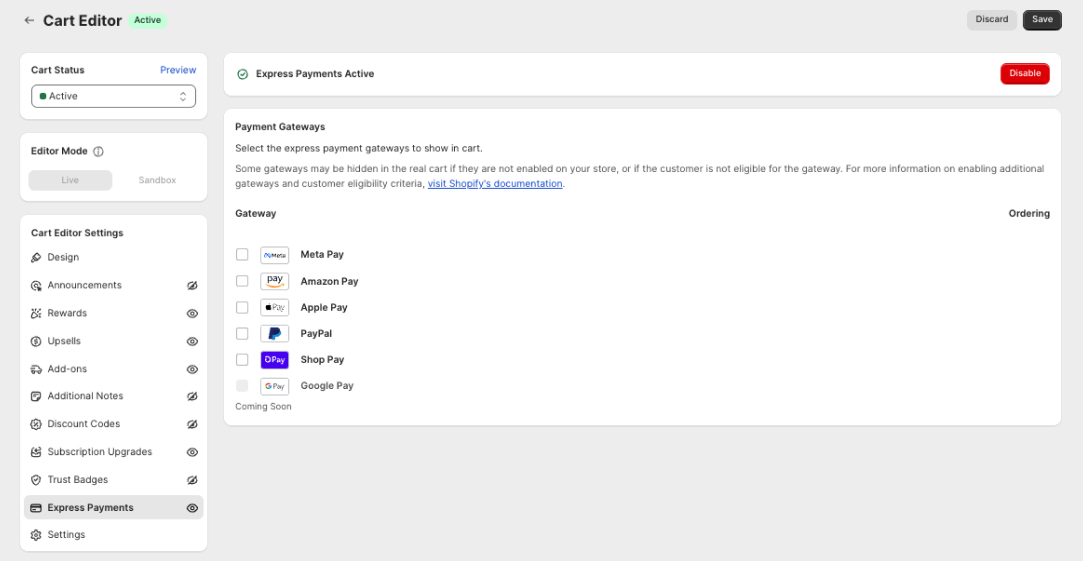Click the Discount Codes badge icon
Screen dimensions: 1083x561
[37, 424]
